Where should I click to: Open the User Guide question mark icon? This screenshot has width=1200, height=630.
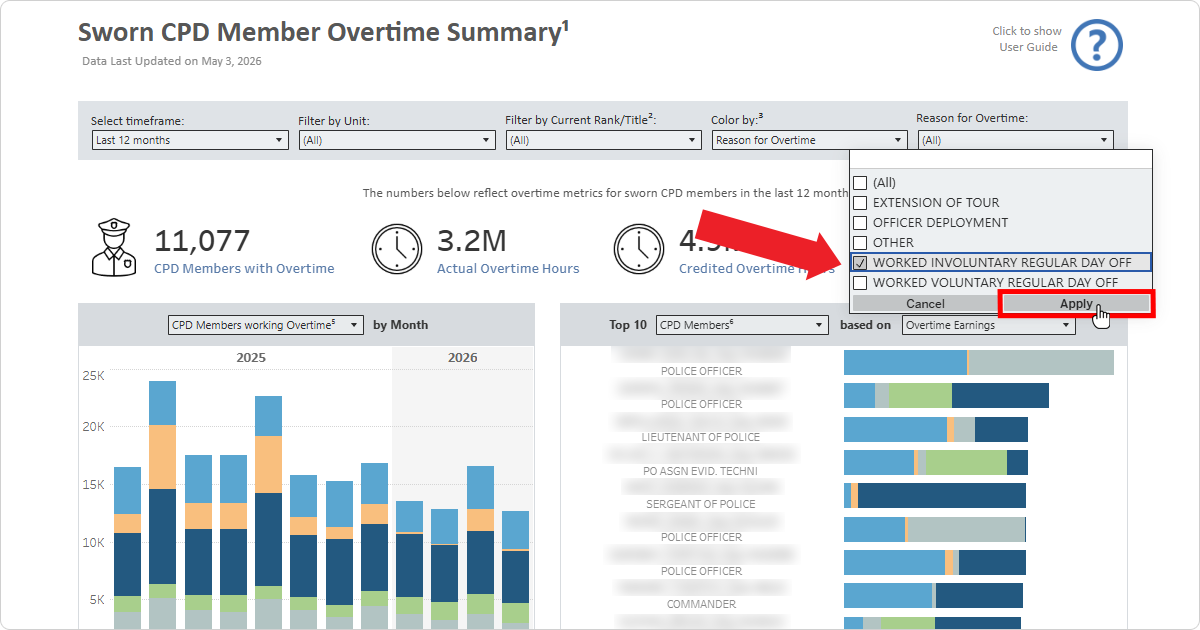tap(1097, 46)
